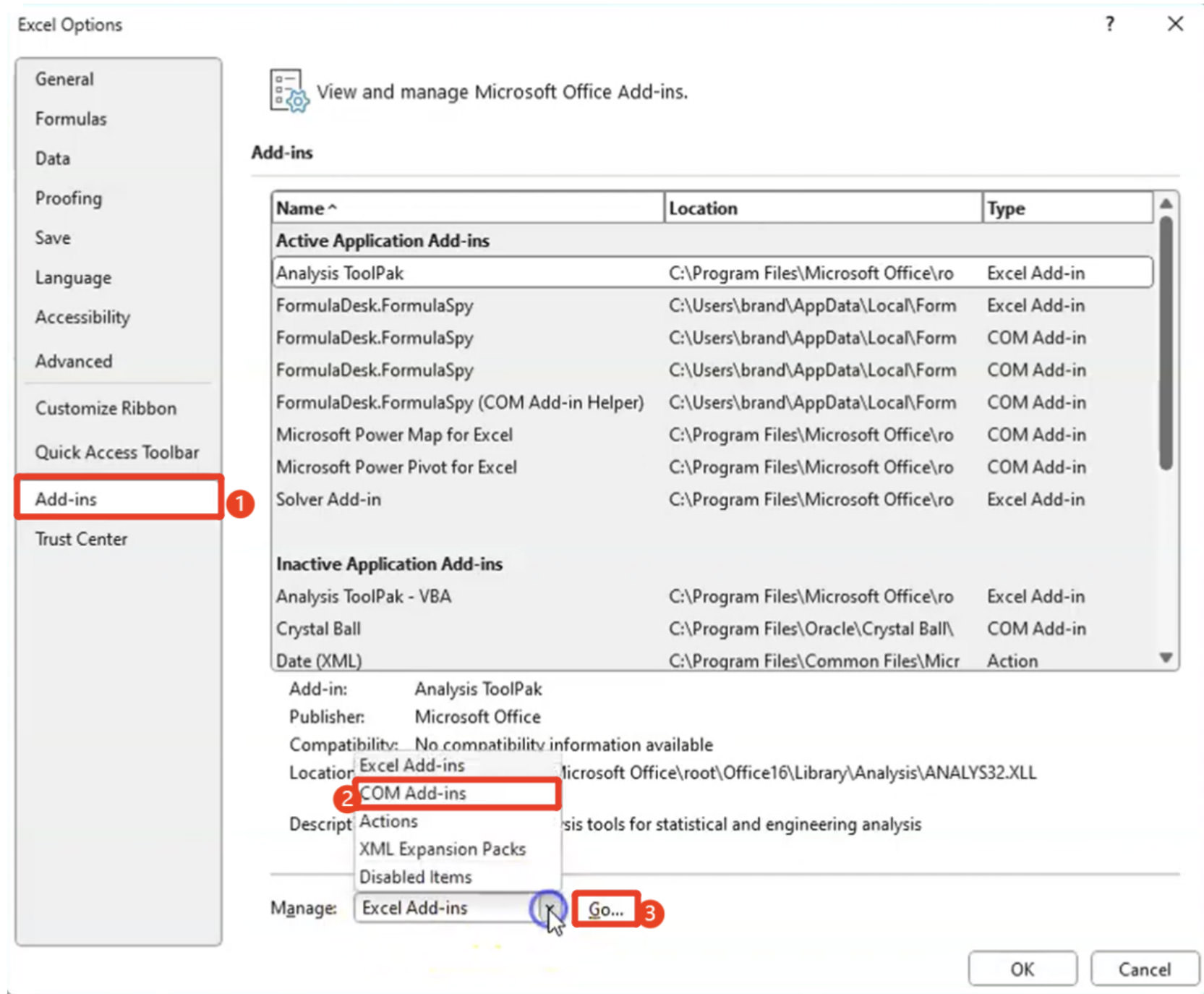The height and width of the screenshot is (994, 1204).
Task: Choose Disabled Items in the Manage list
Action: click(415, 877)
